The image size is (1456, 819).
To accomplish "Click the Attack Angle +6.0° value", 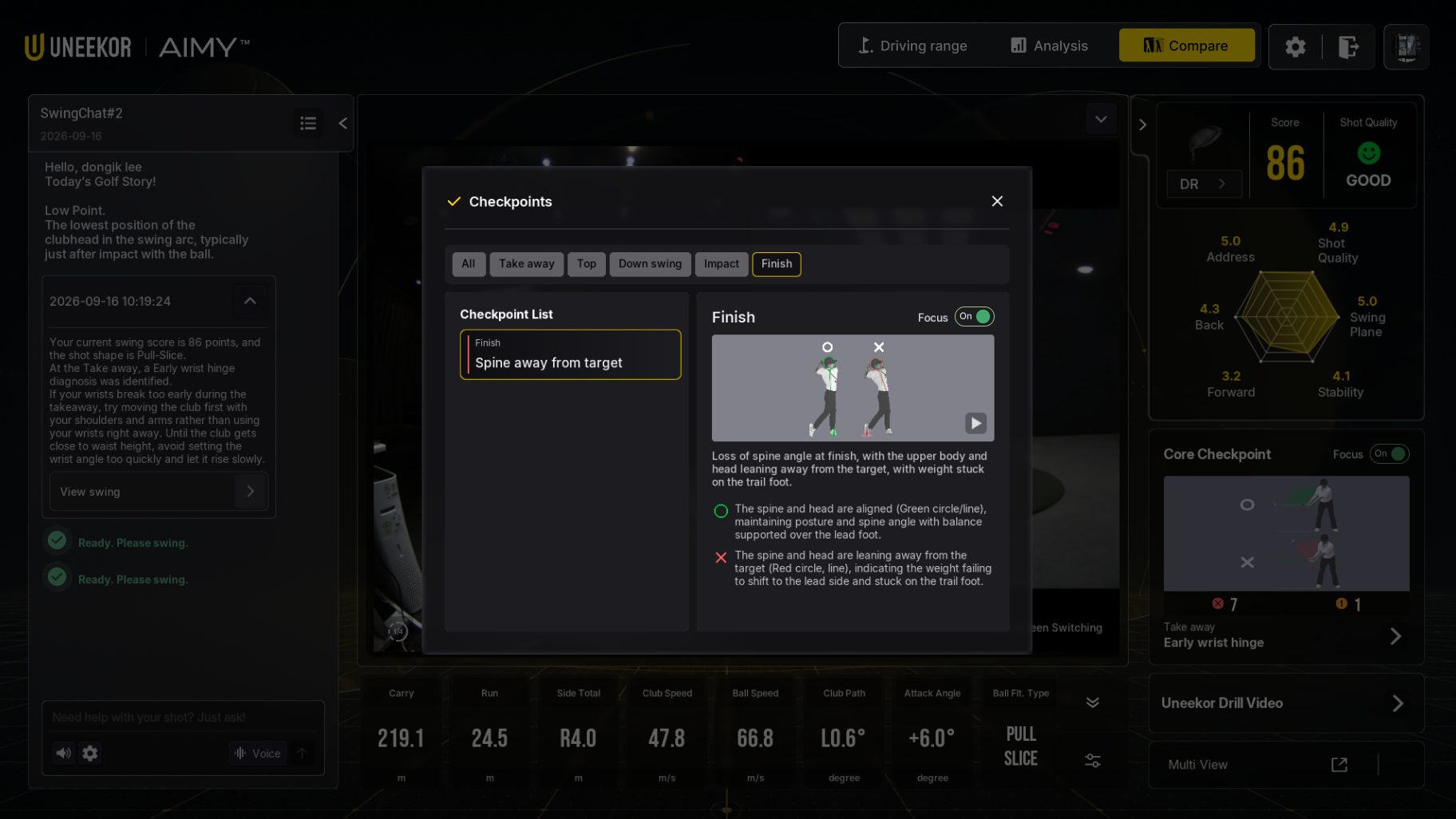I will coord(932,738).
